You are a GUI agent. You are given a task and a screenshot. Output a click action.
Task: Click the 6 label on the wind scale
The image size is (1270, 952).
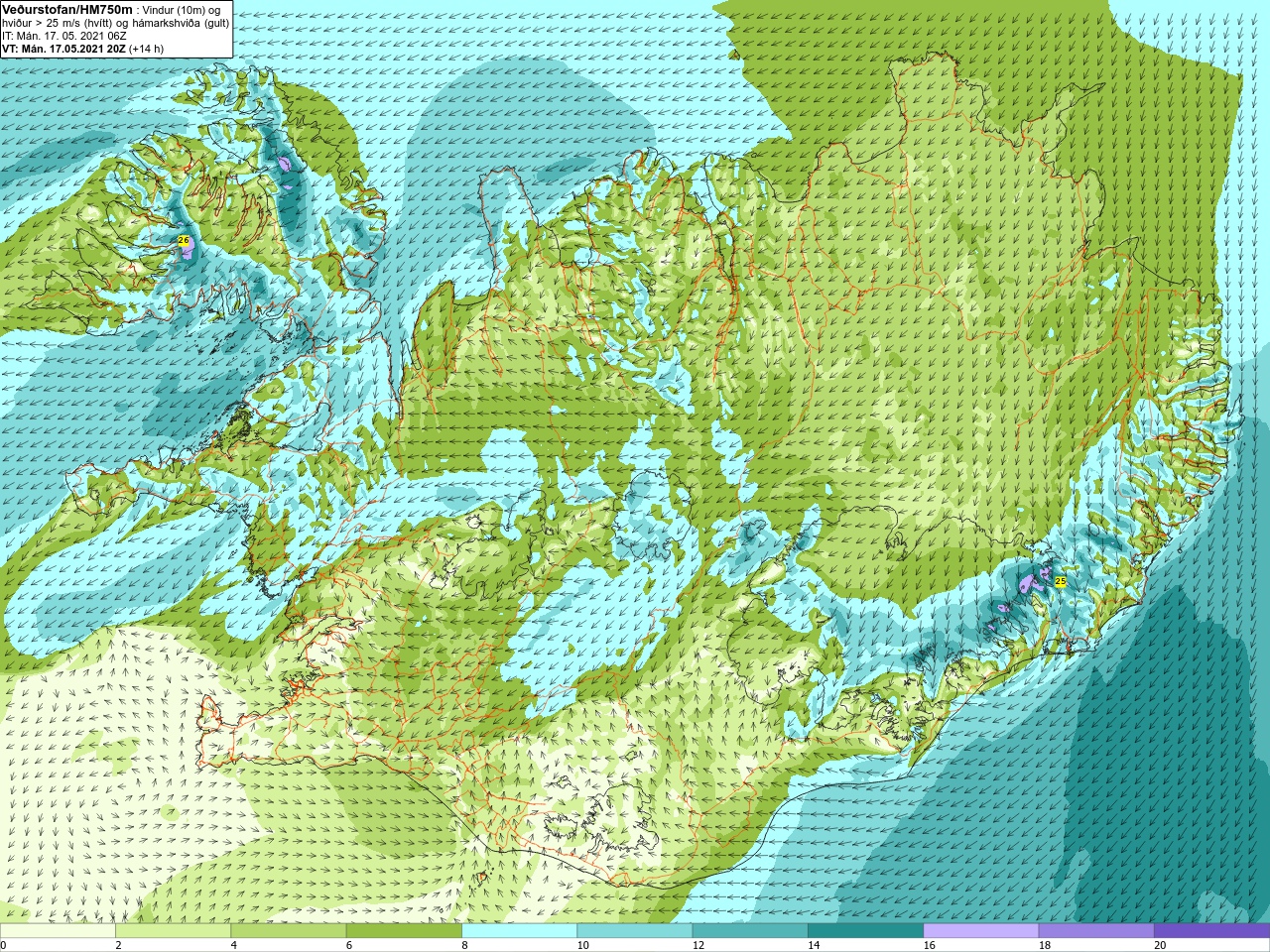349,945
